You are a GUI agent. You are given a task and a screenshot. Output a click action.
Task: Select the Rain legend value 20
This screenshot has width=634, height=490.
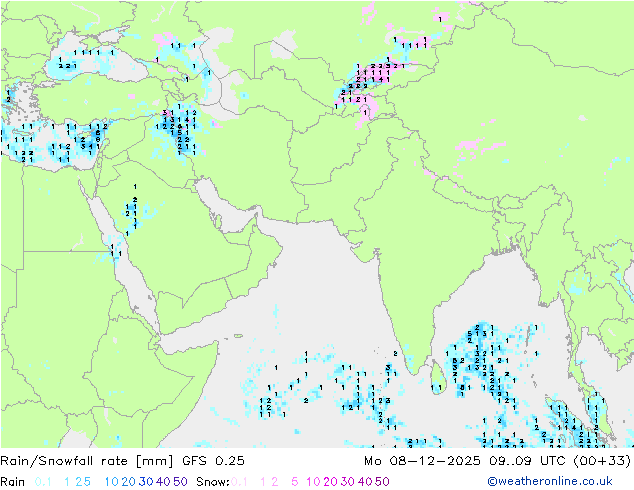(x=128, y=482)
